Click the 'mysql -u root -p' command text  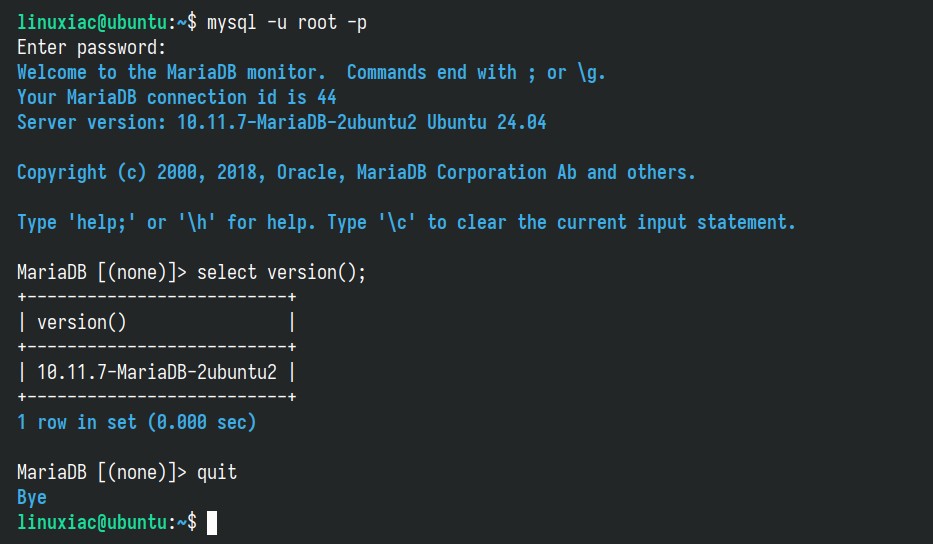287,23
